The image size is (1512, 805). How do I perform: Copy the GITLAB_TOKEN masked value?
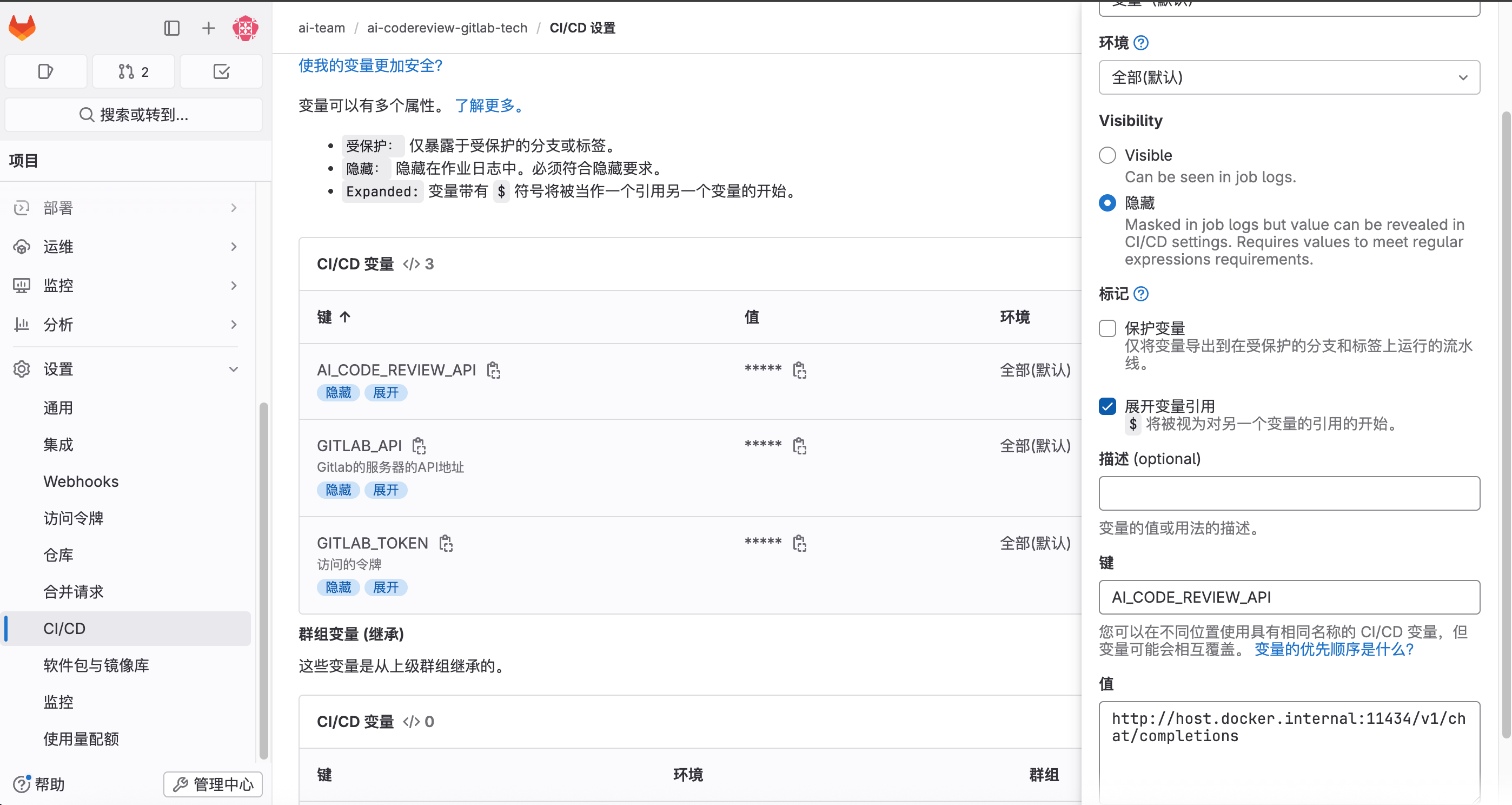pyautogui.click(x=799, y=543)
